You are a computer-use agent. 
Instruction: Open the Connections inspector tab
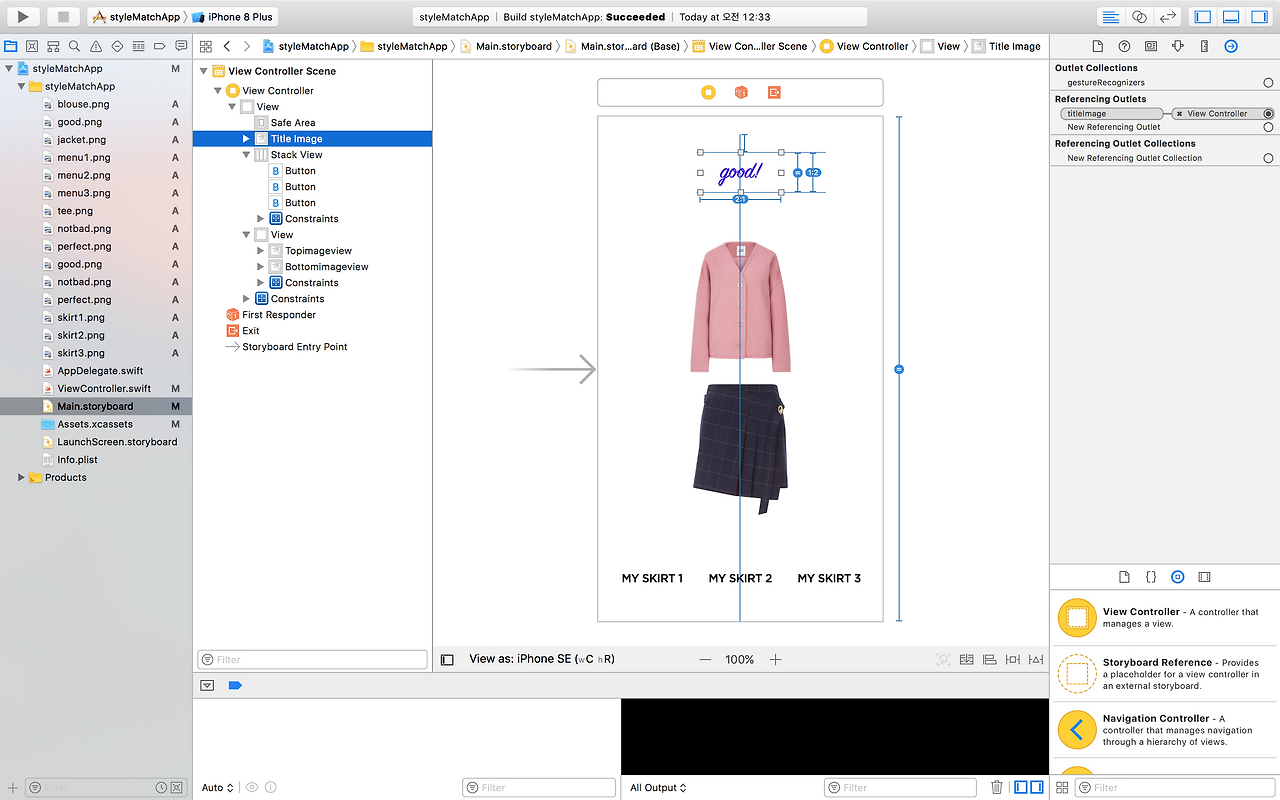coord(1230,46)
